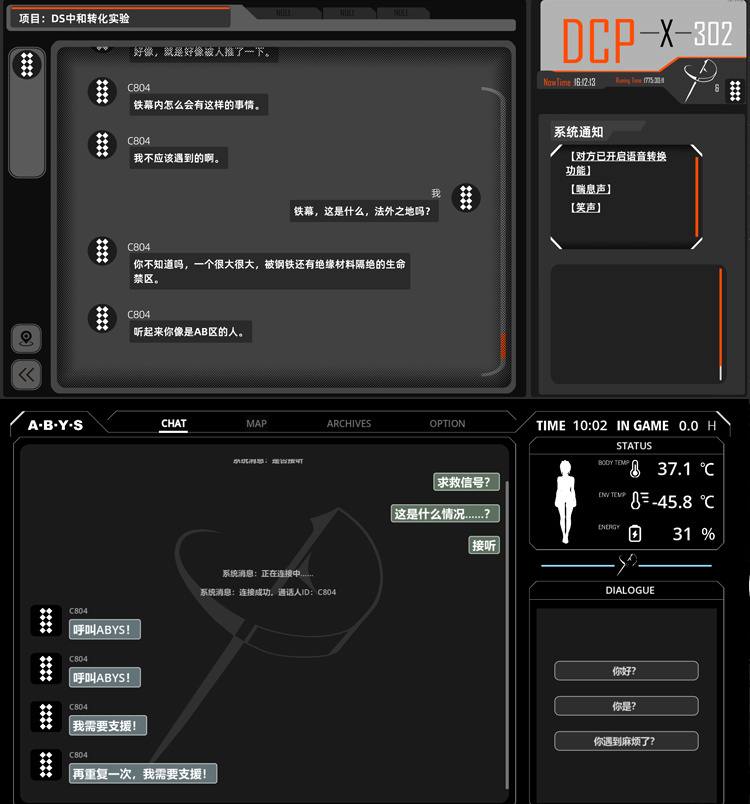Viewport: 750px width, 804px height.
Task: Click the 接听 reply bubble
Action: (484, 545)
